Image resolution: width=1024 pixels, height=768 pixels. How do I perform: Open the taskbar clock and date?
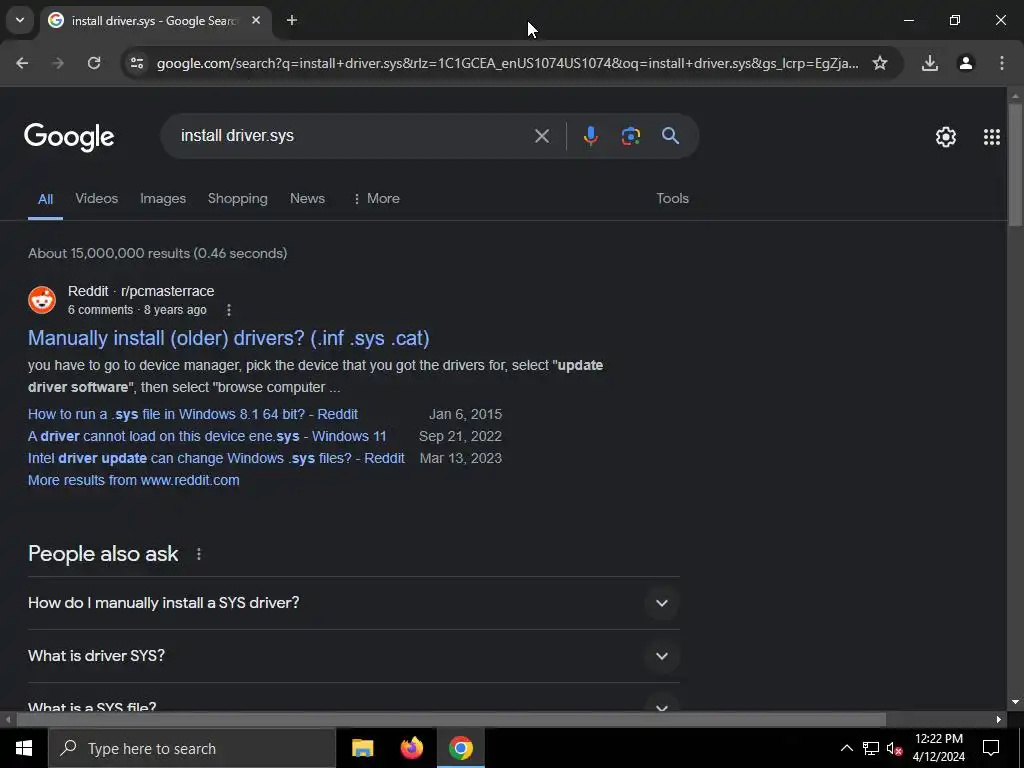point(938,748)
